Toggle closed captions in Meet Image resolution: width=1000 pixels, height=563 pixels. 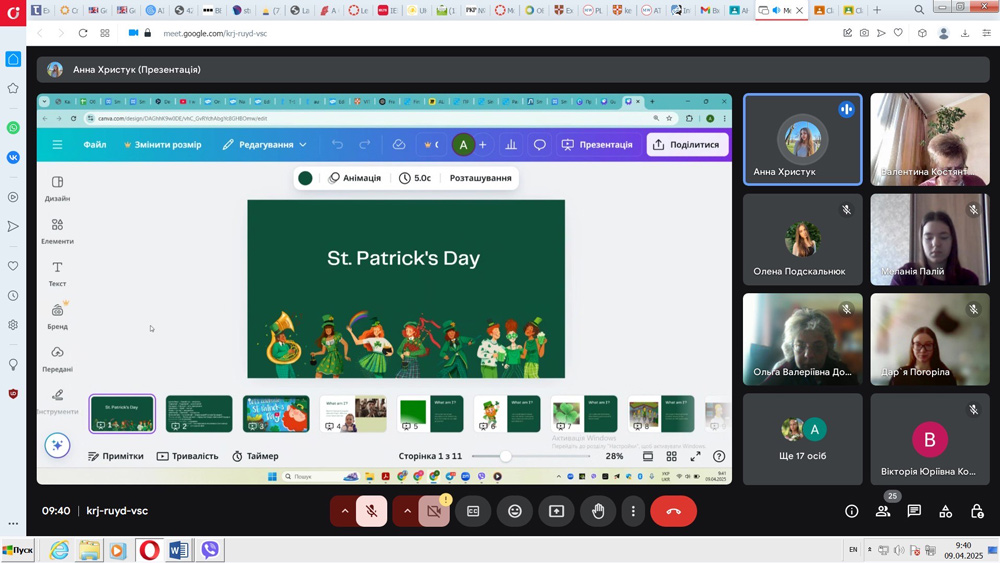pyautogui.click(x=473, y=511)
